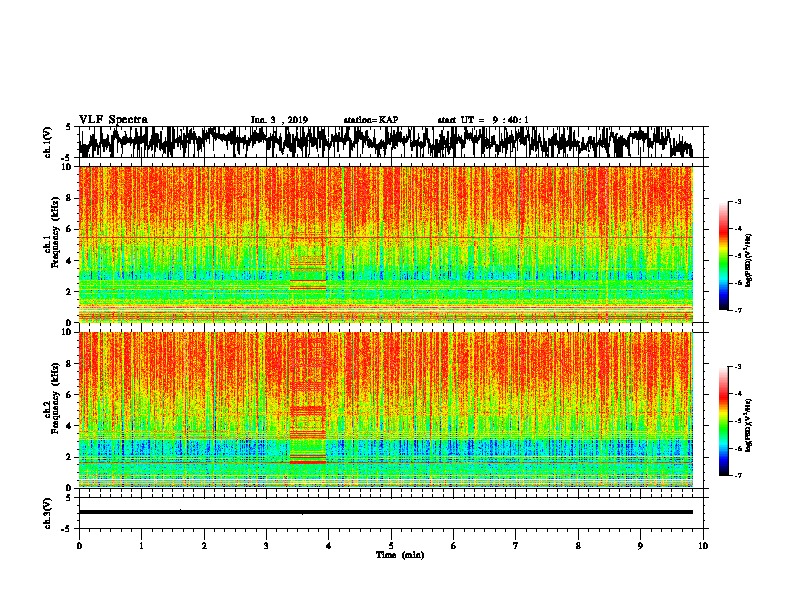792x612 pixels.
Task: Click the "-7" tick on ch.1 colorbar
Action: 737,310
